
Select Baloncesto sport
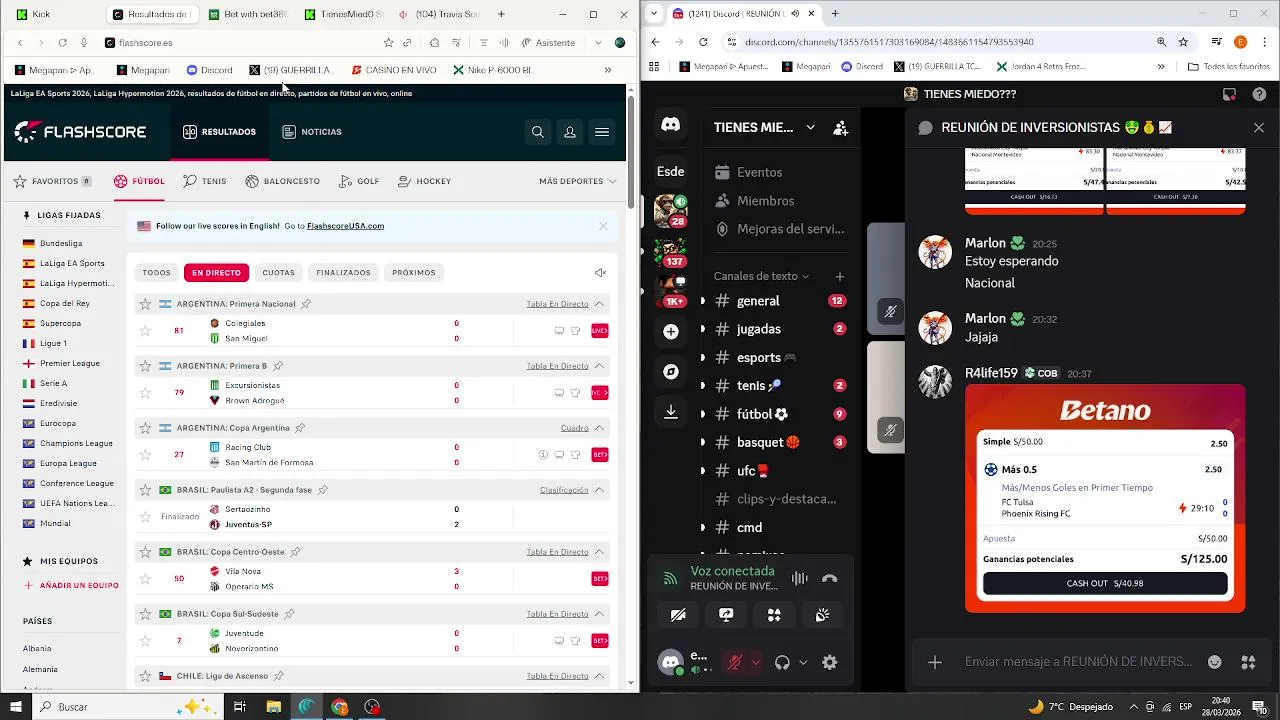point(283,182)
